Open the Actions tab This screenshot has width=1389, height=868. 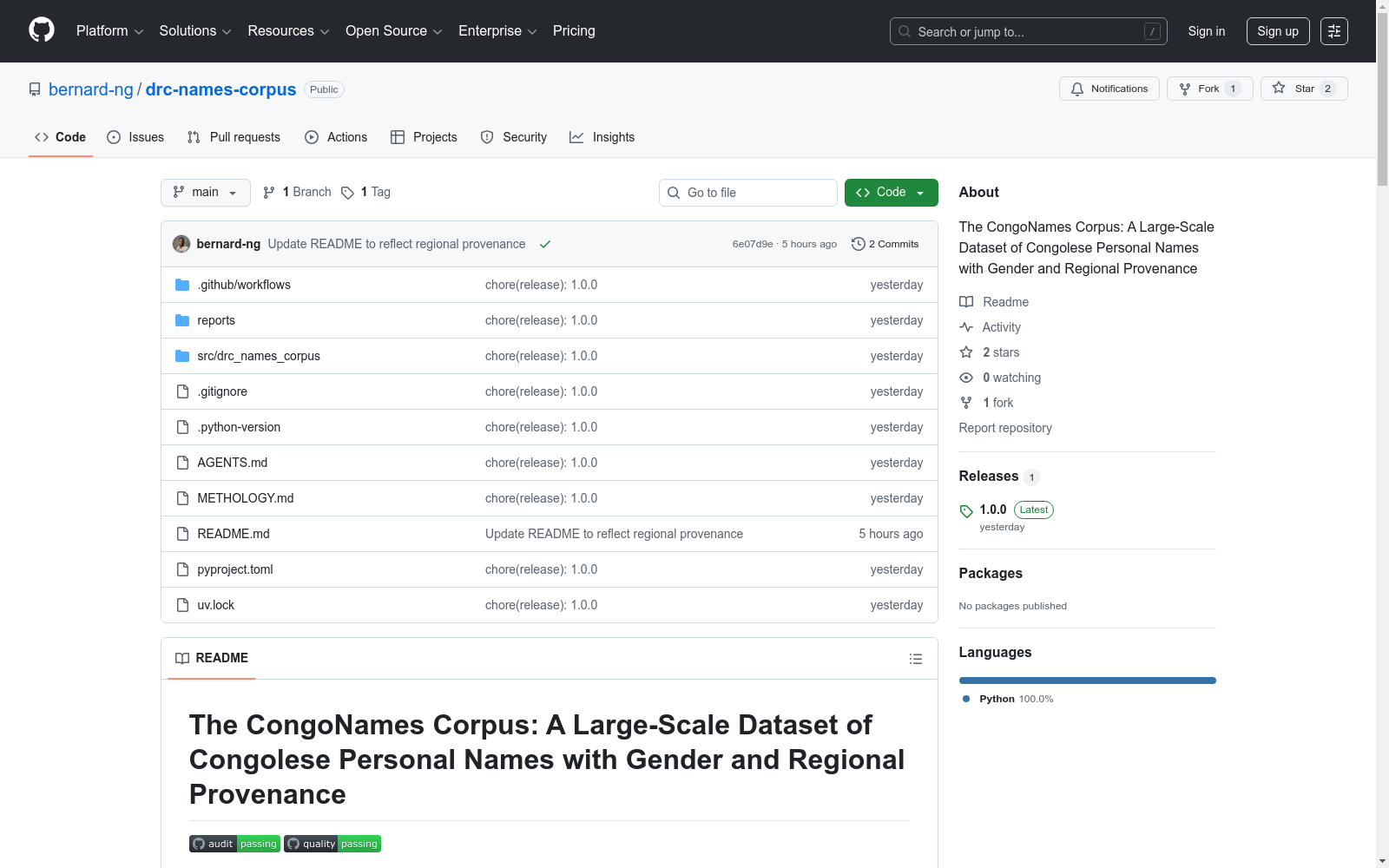click(x=336, y=137)
